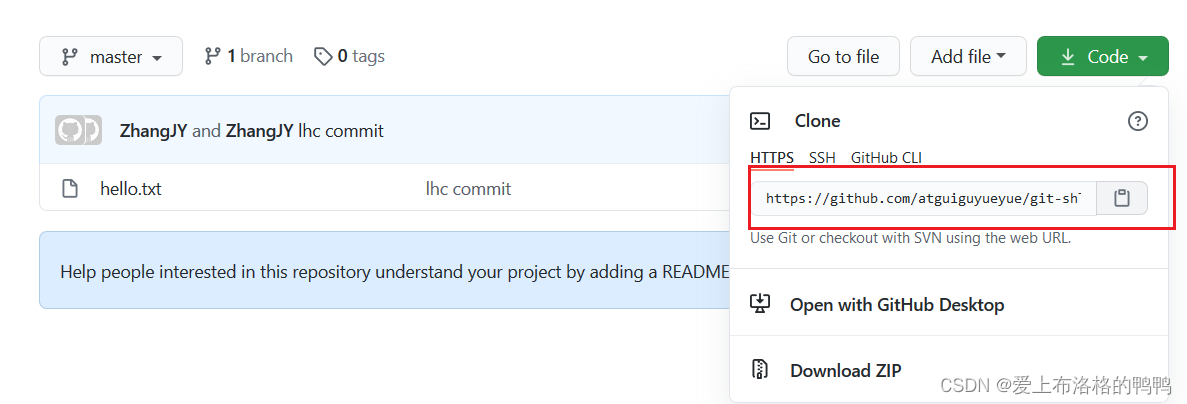This screenshot has height=404, width=1187.
Task: Open the lhc commit message in header
Action: pos(341,131)
